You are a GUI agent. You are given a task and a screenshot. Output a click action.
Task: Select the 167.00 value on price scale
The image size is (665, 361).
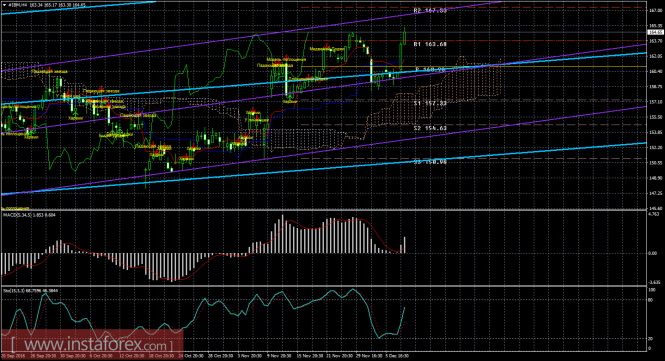point(656,10)
